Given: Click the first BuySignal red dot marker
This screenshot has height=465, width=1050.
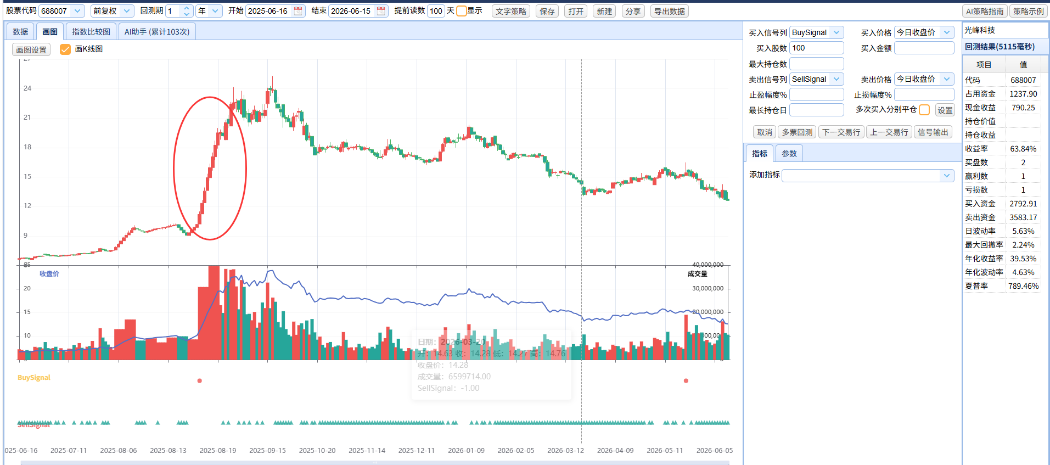Looking at the screenshot, I should click(x=200, y=381).
